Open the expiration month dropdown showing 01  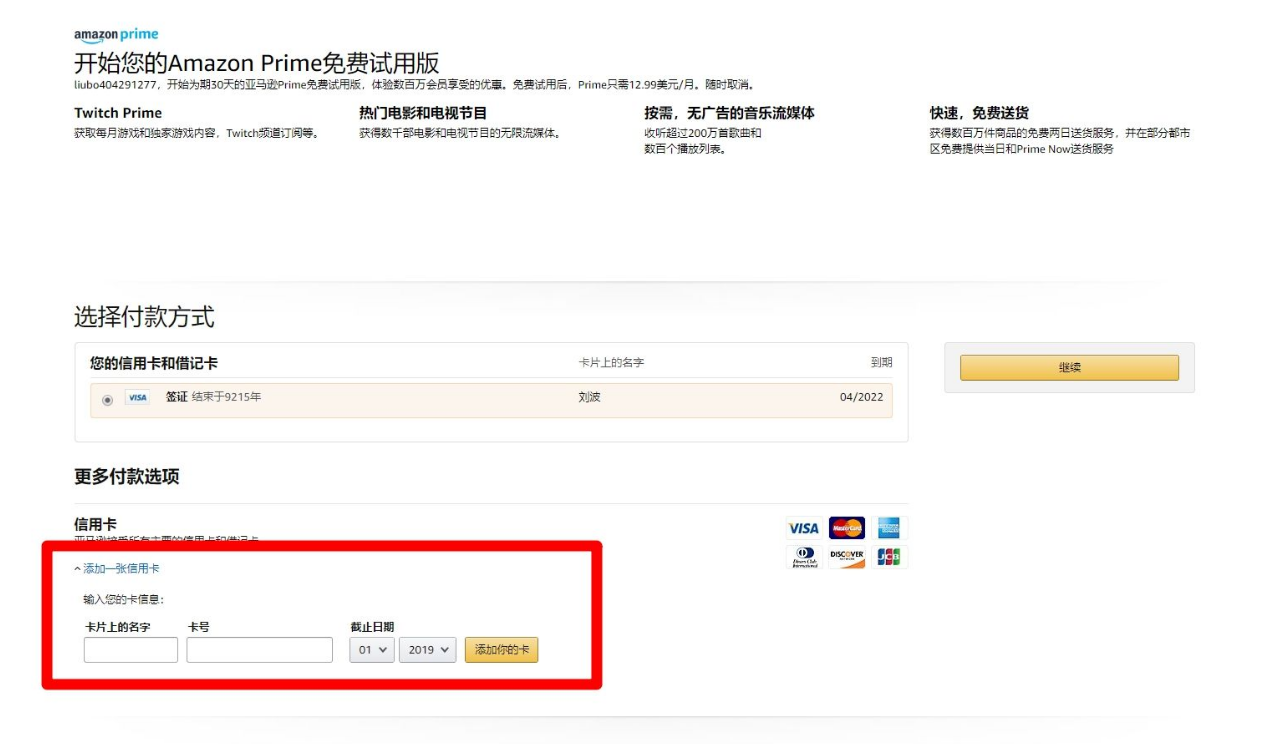click(370, 649)
